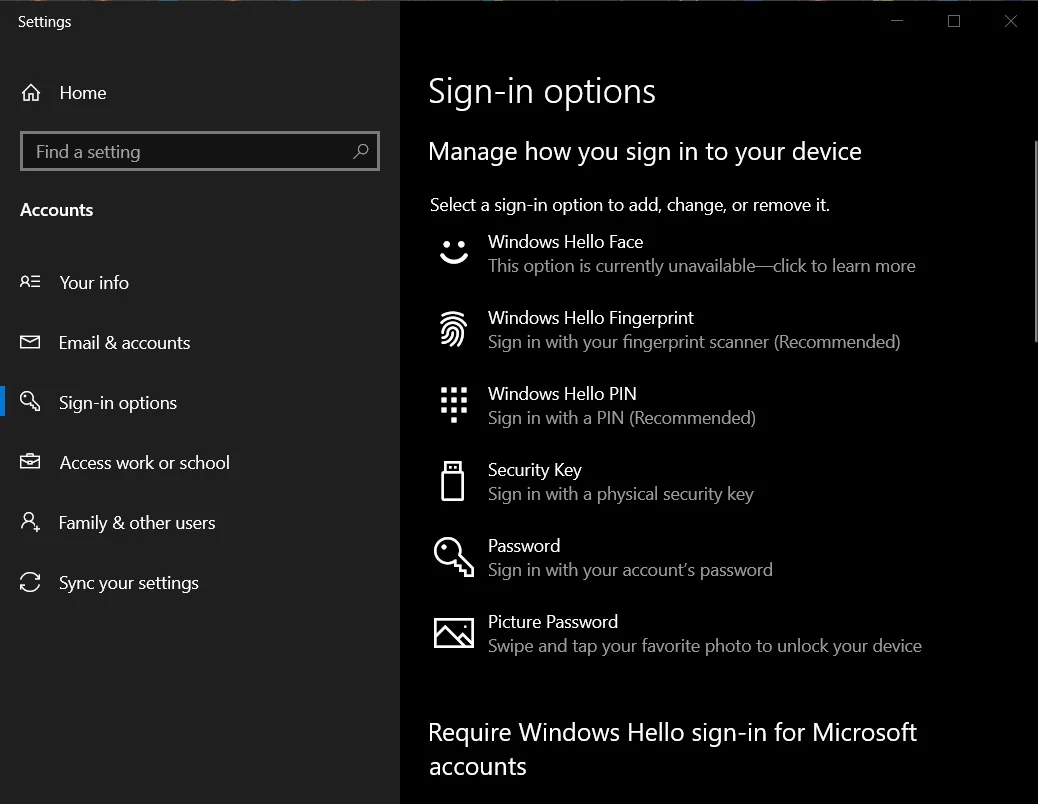This screenshot has height=804, width=1038.
Task: Click the Access work or school briefcase icon
Action: (30, 463)
